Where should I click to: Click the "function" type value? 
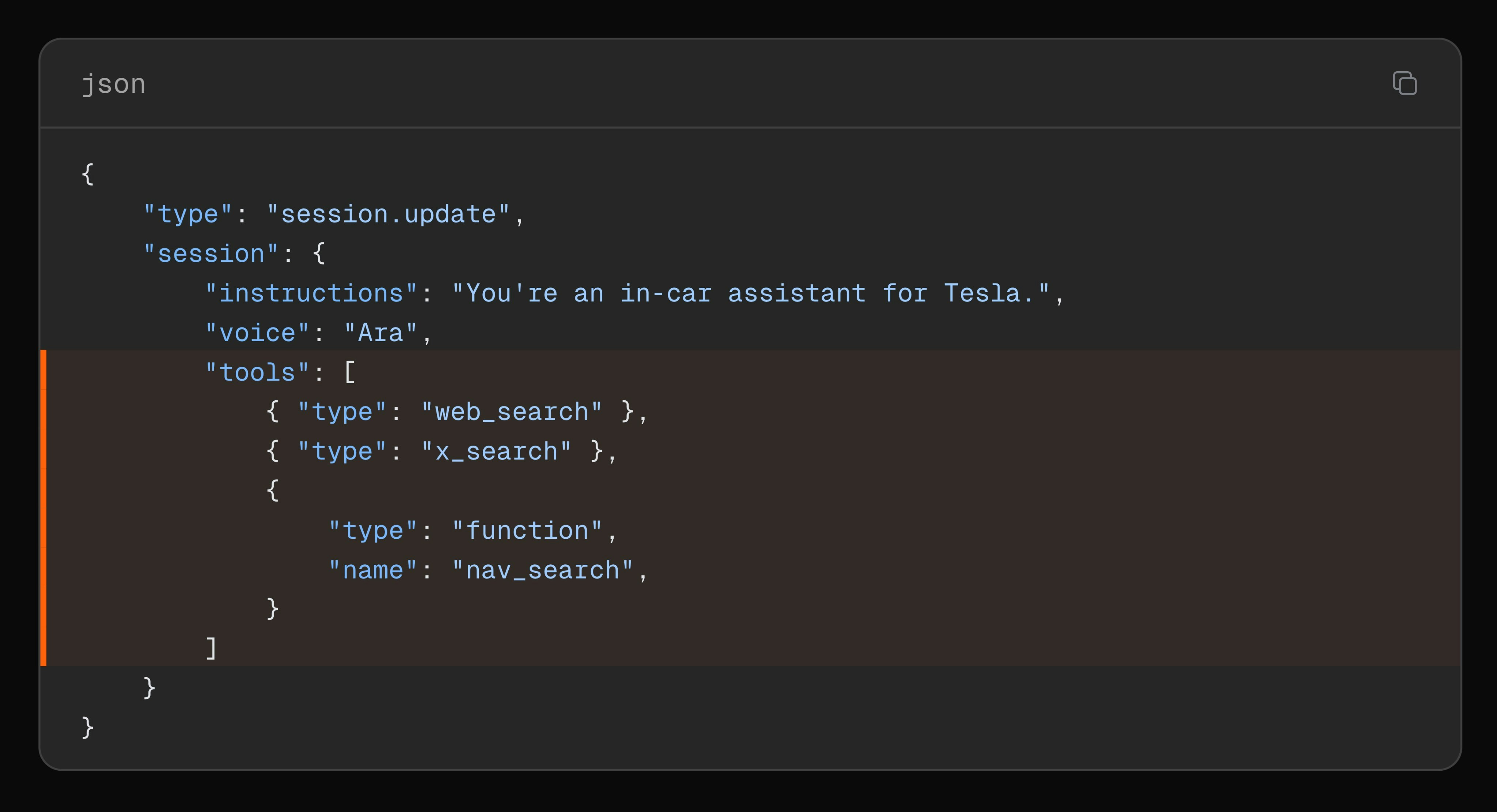pos(527,530)
